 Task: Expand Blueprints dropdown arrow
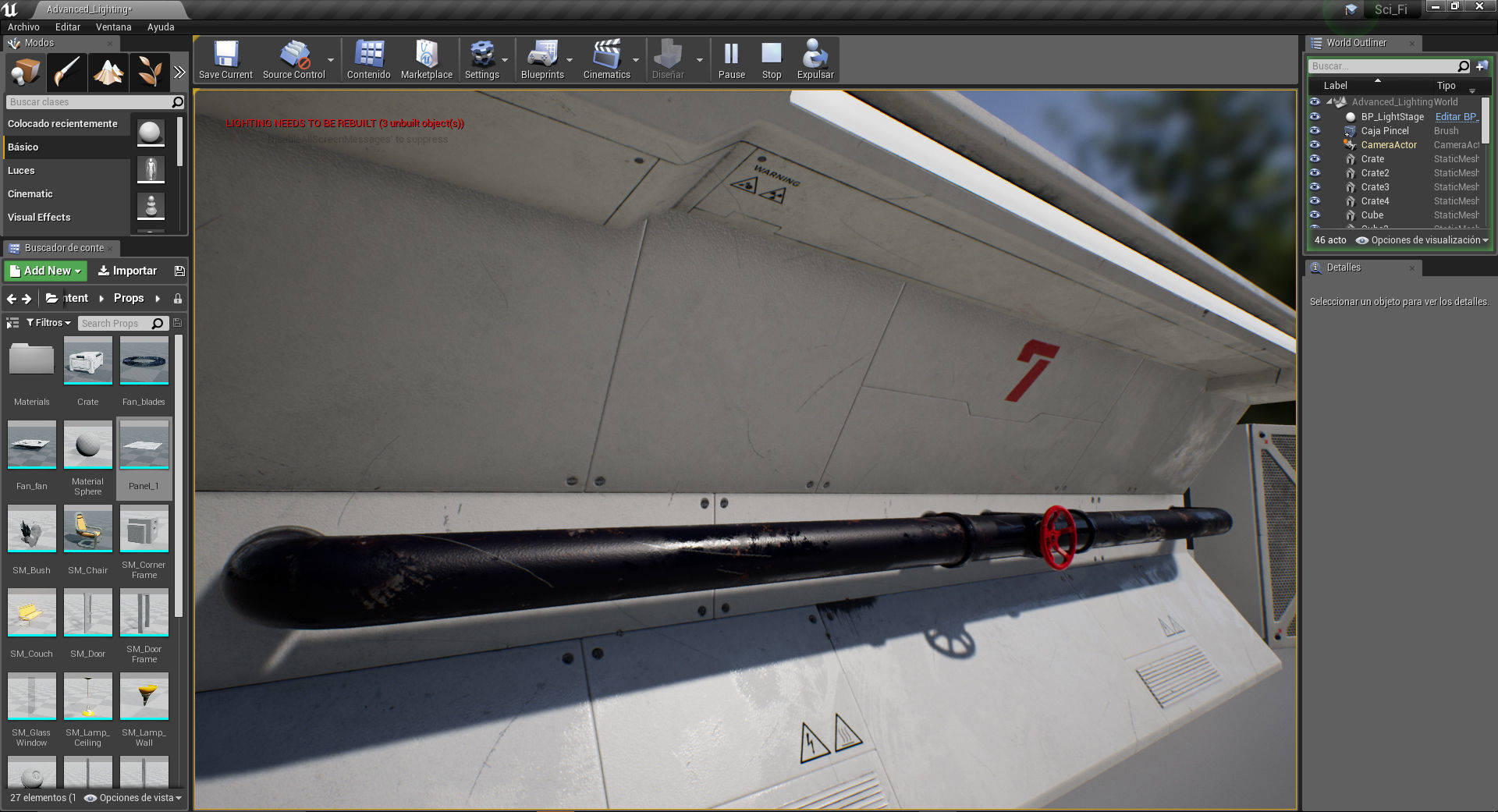570,60
